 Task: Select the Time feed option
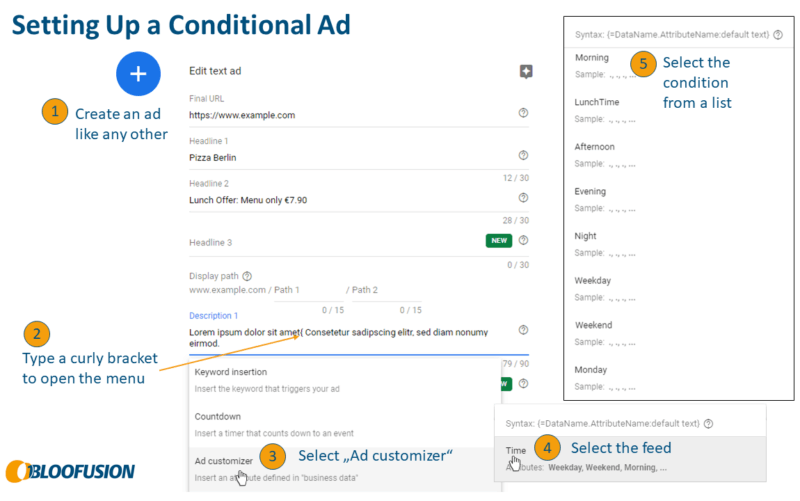[516, 451]
